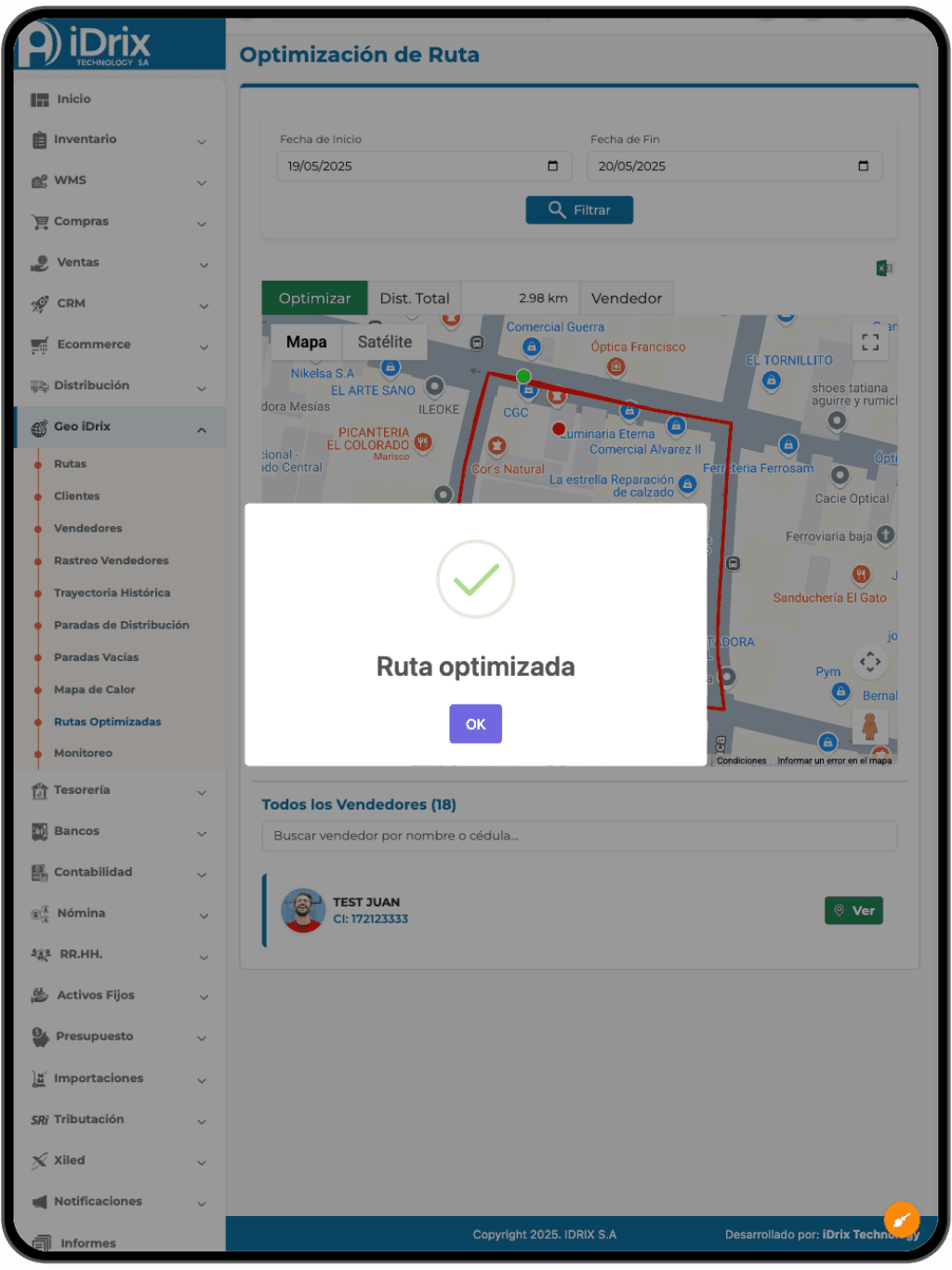Click the map pan control icon

870,662
